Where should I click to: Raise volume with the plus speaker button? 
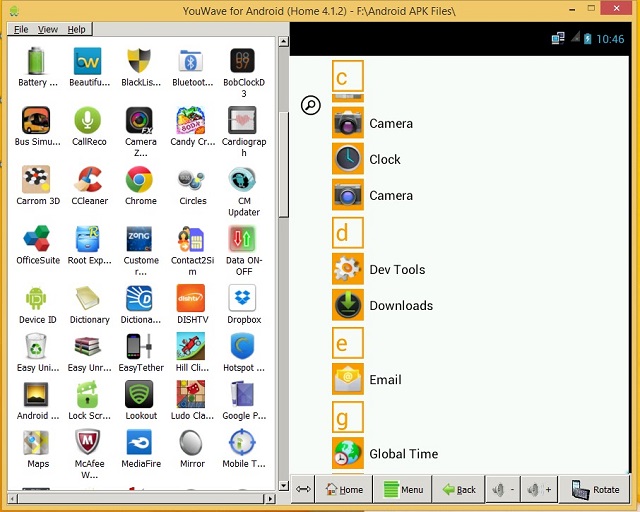point(539,489)
